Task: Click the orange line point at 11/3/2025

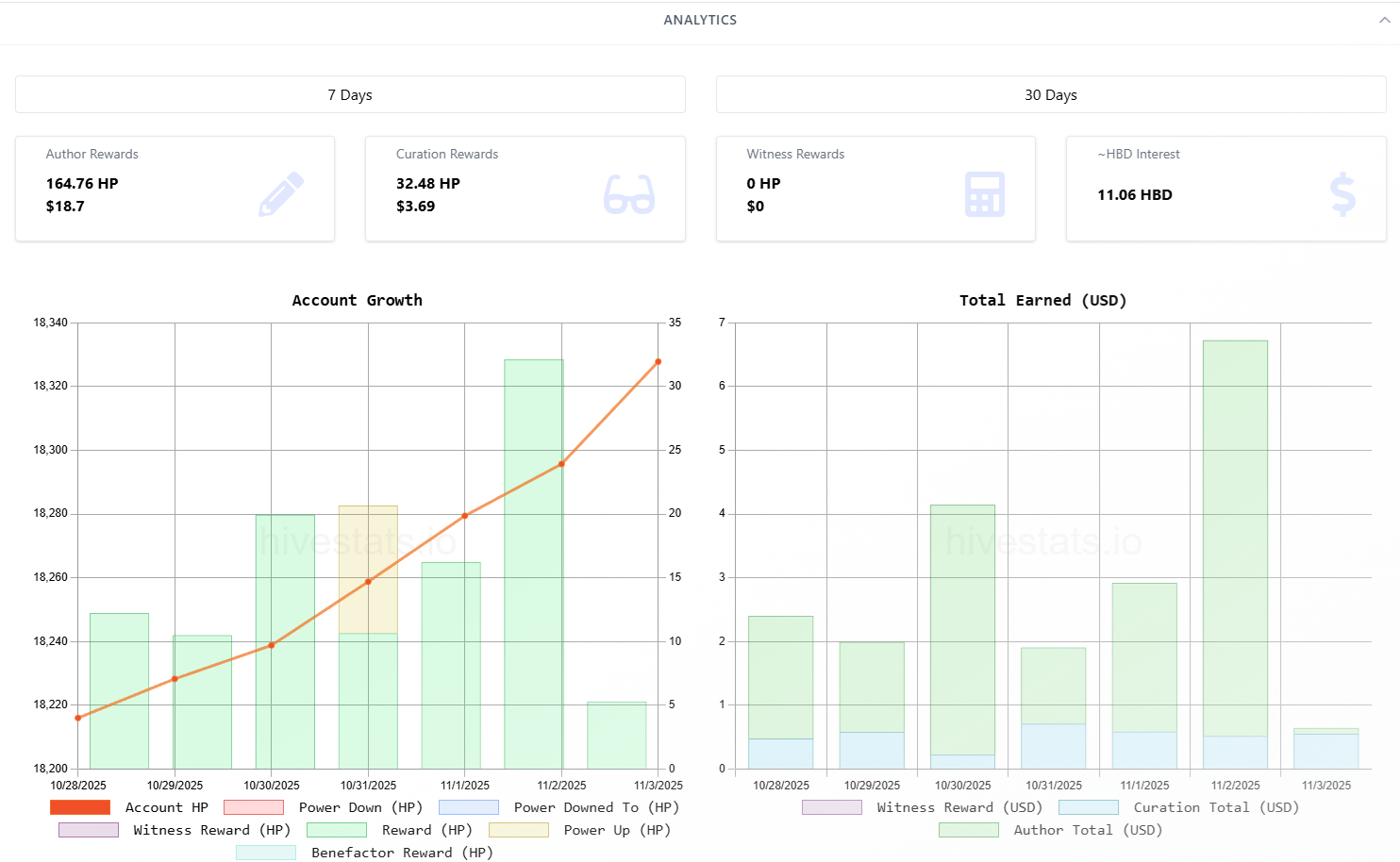Action: [658, 362]
